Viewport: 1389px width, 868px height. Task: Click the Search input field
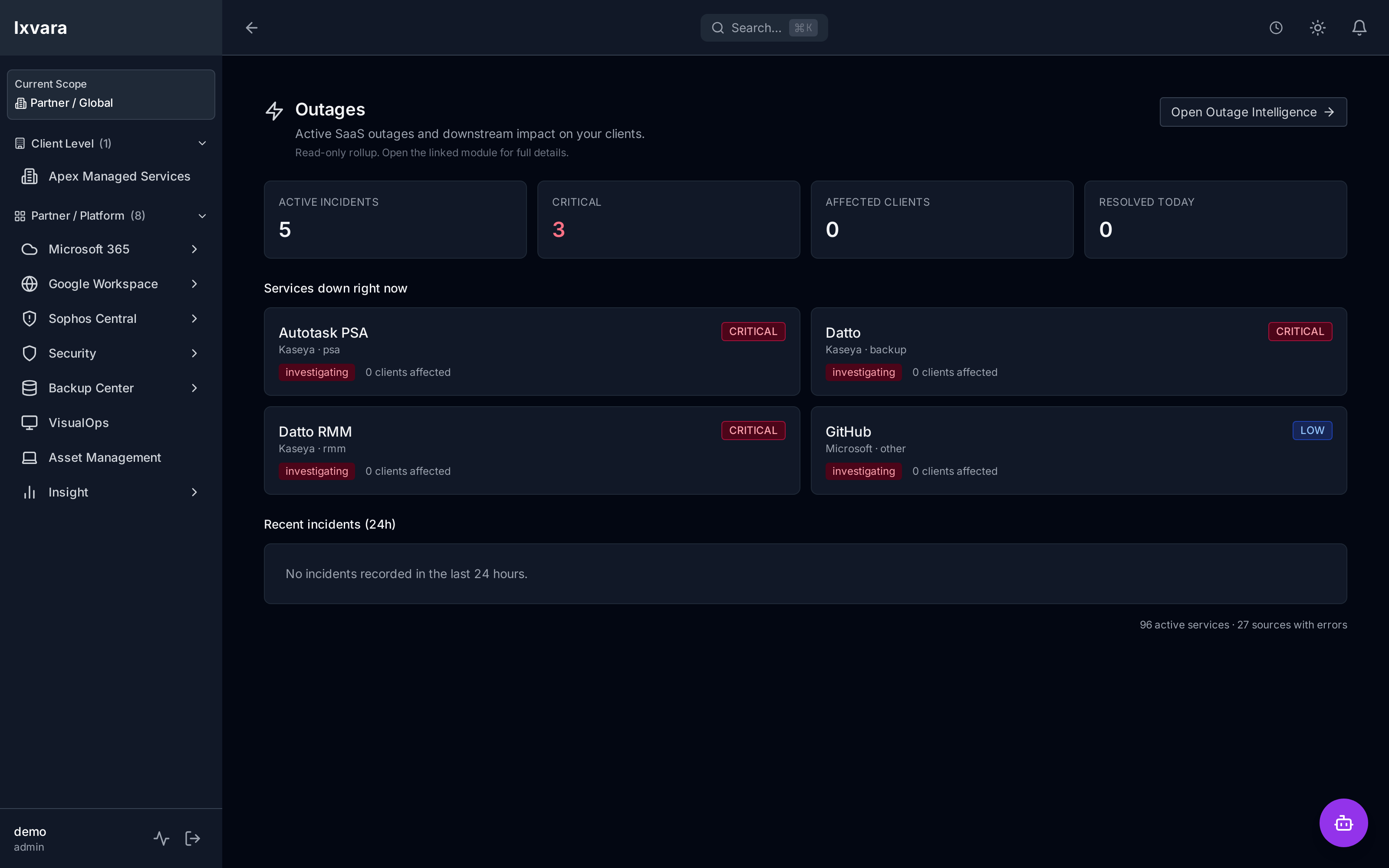click(764, 27)
